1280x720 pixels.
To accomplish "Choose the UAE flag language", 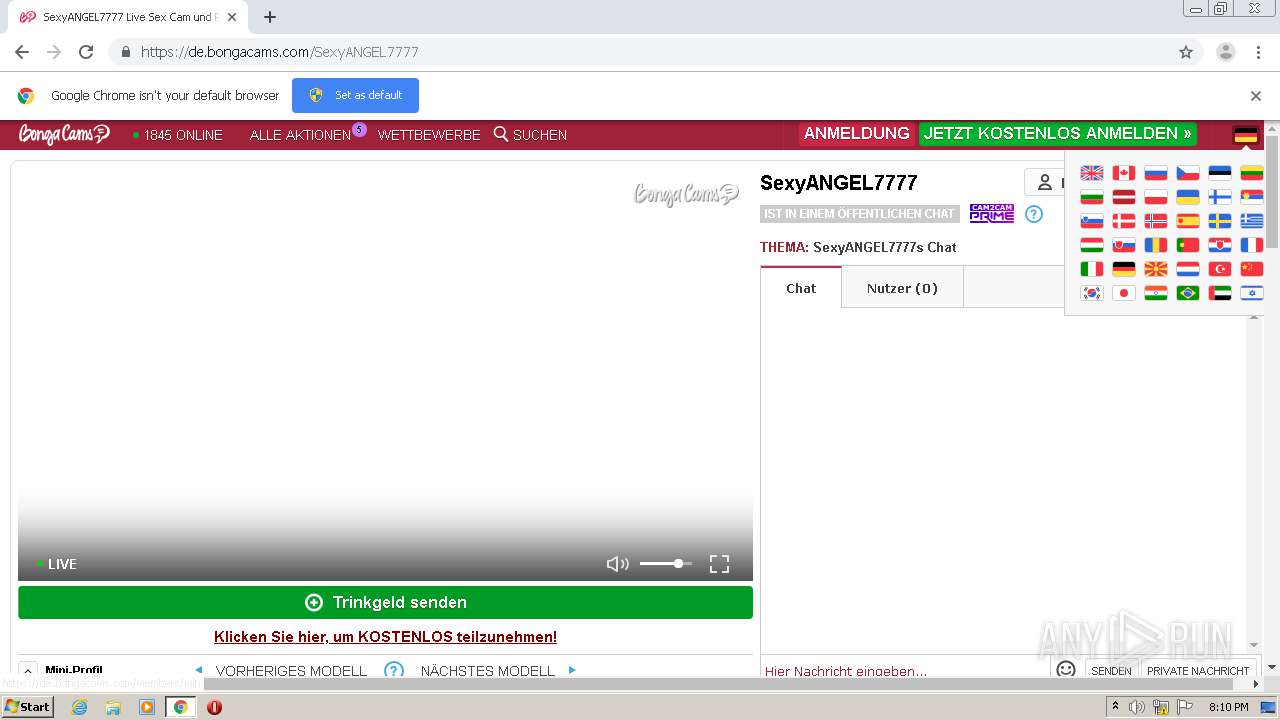I will [x=1220, y=293].
